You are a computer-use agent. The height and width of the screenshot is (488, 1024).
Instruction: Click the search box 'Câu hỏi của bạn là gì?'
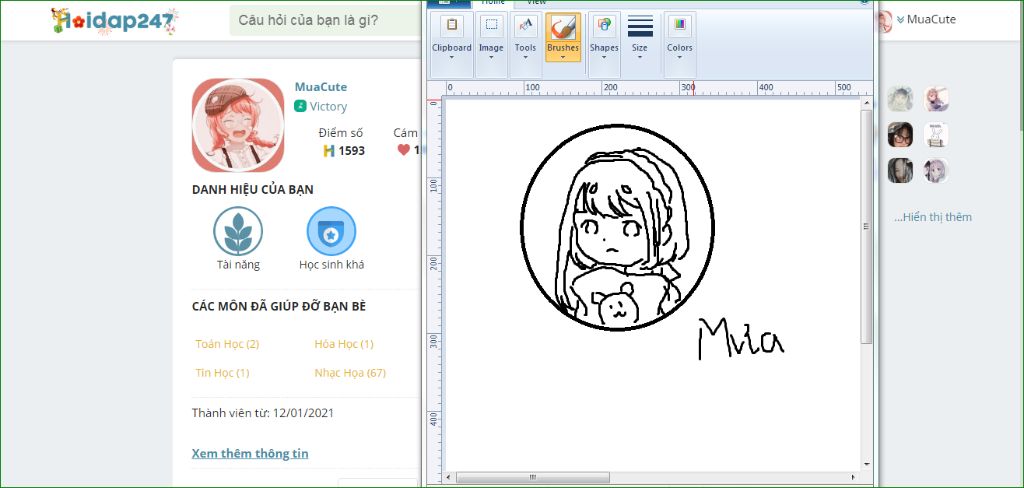click(x=327, y=20)
